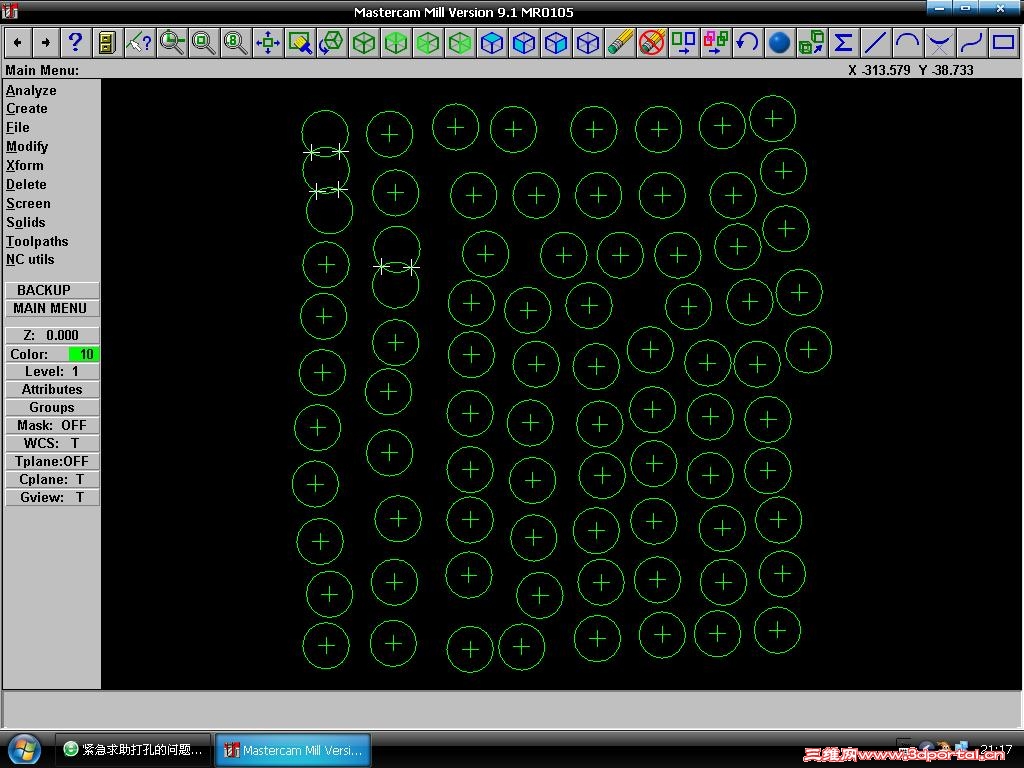Open the Toolpaths menu
The image size is (1024, 768).
click(37, 241)
